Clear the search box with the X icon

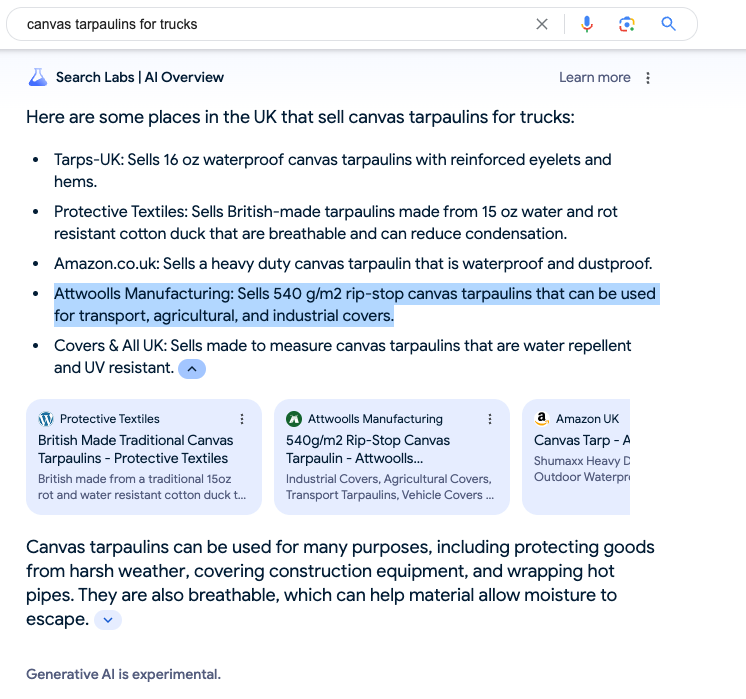pyautogui.click(x=541, y=24)
